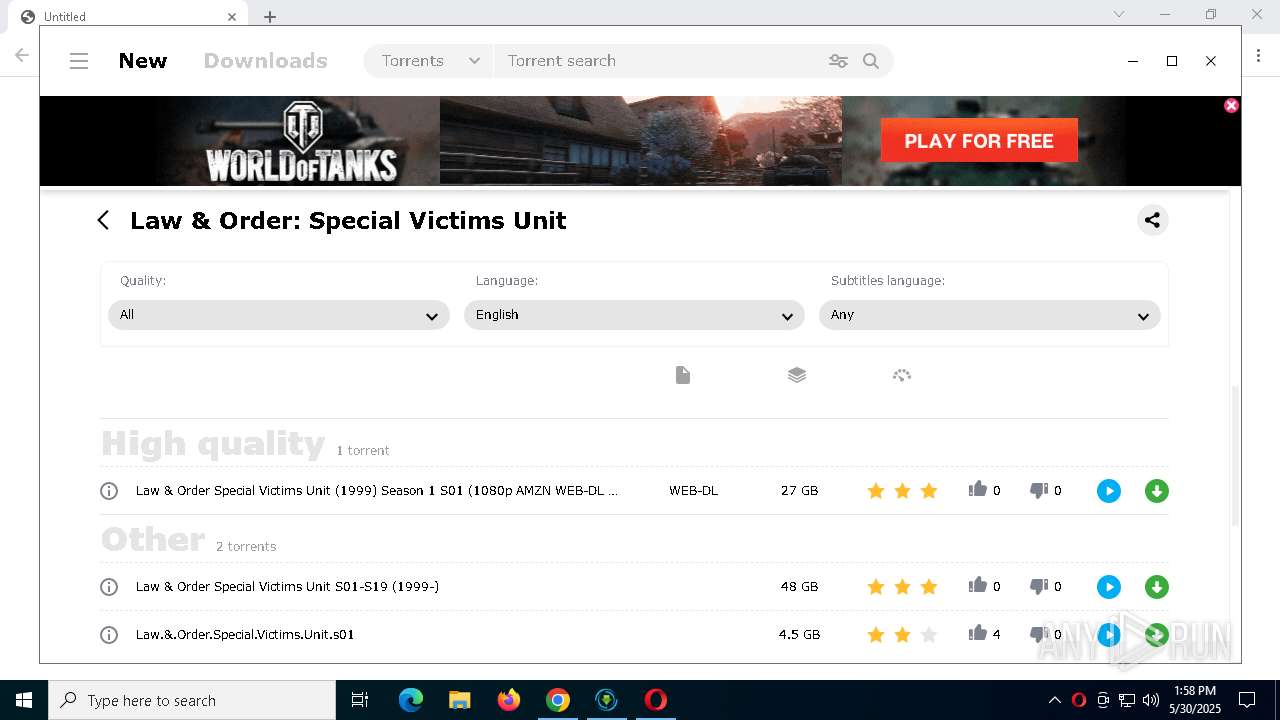The width and height of the screenshot is (1280, 720).
Task: Open a new browser tab
Action: click(x=270, y=16)
